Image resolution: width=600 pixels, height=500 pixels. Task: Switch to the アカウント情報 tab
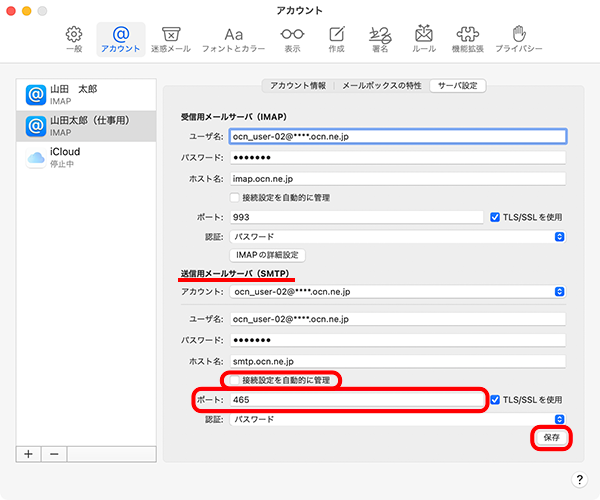(x=297, y=86)
